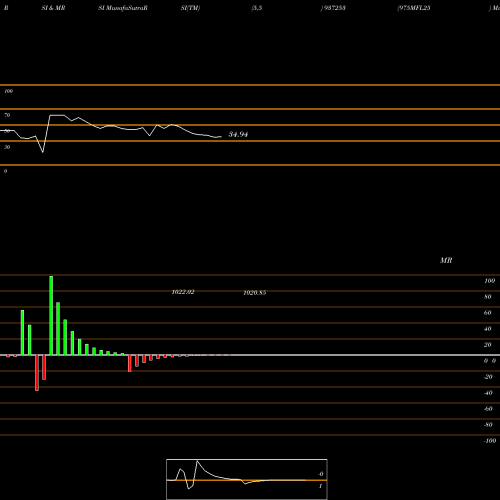Click the RSI axis label 70
The height and width of the screenshot is (500, 500).
click(7, 115)
